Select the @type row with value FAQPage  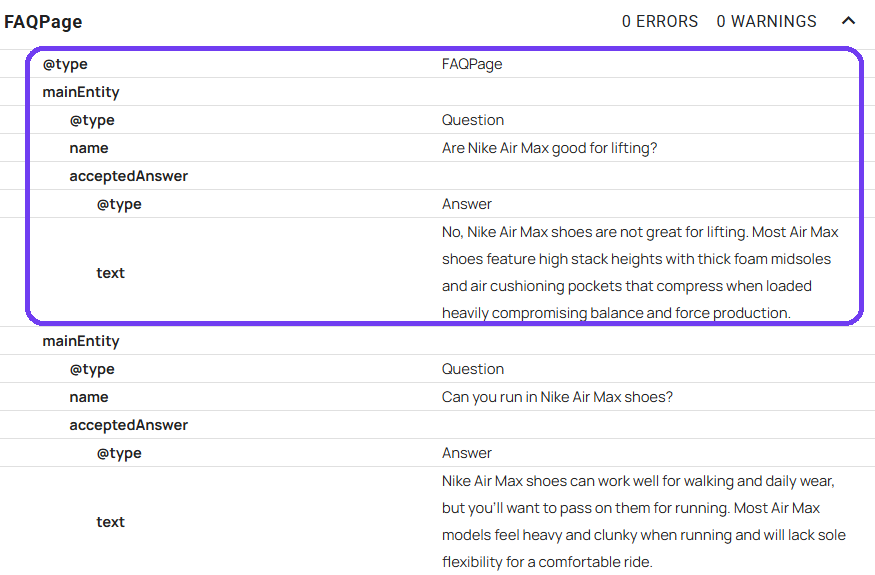tap(65, 64)
